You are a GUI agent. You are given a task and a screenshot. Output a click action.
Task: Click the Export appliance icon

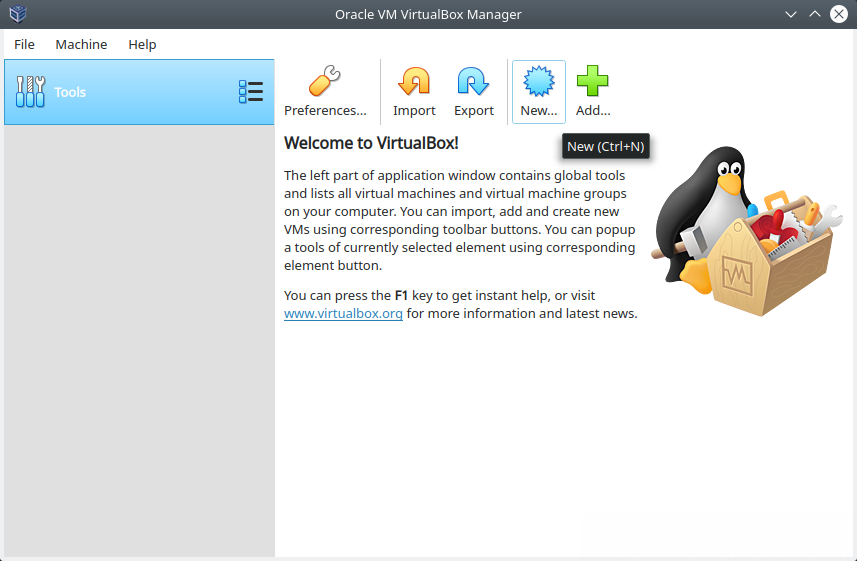click(x=473, y=91)
